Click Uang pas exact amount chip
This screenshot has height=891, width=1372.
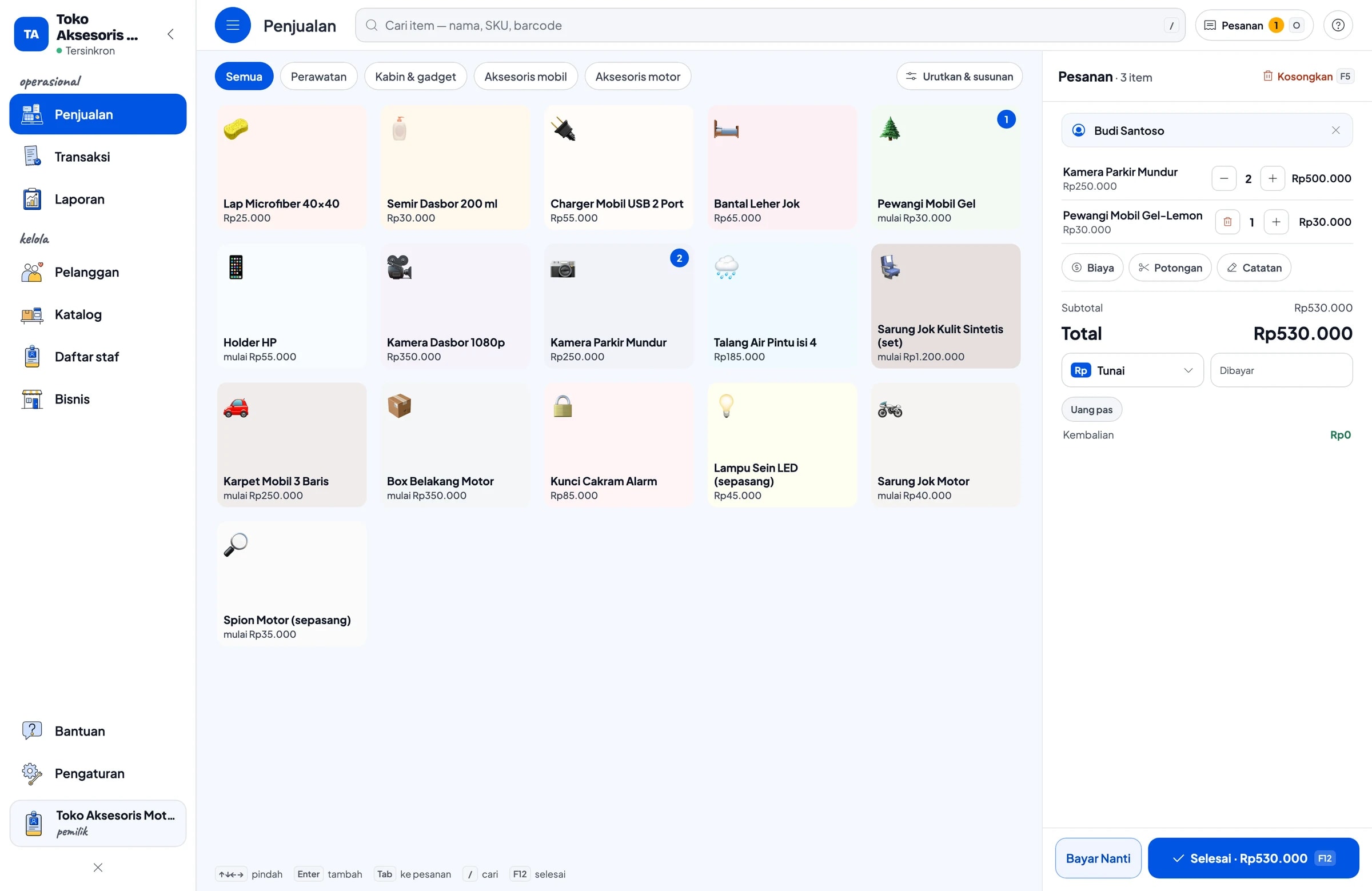1091,410
